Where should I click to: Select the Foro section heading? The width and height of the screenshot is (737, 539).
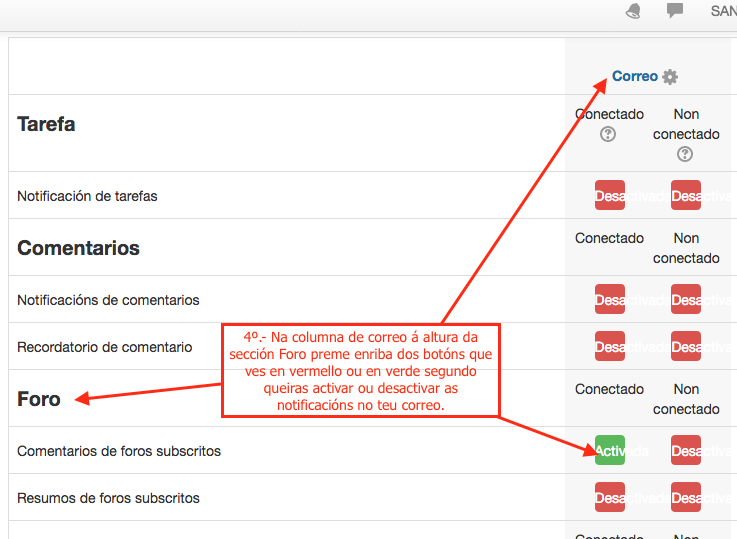39,399
